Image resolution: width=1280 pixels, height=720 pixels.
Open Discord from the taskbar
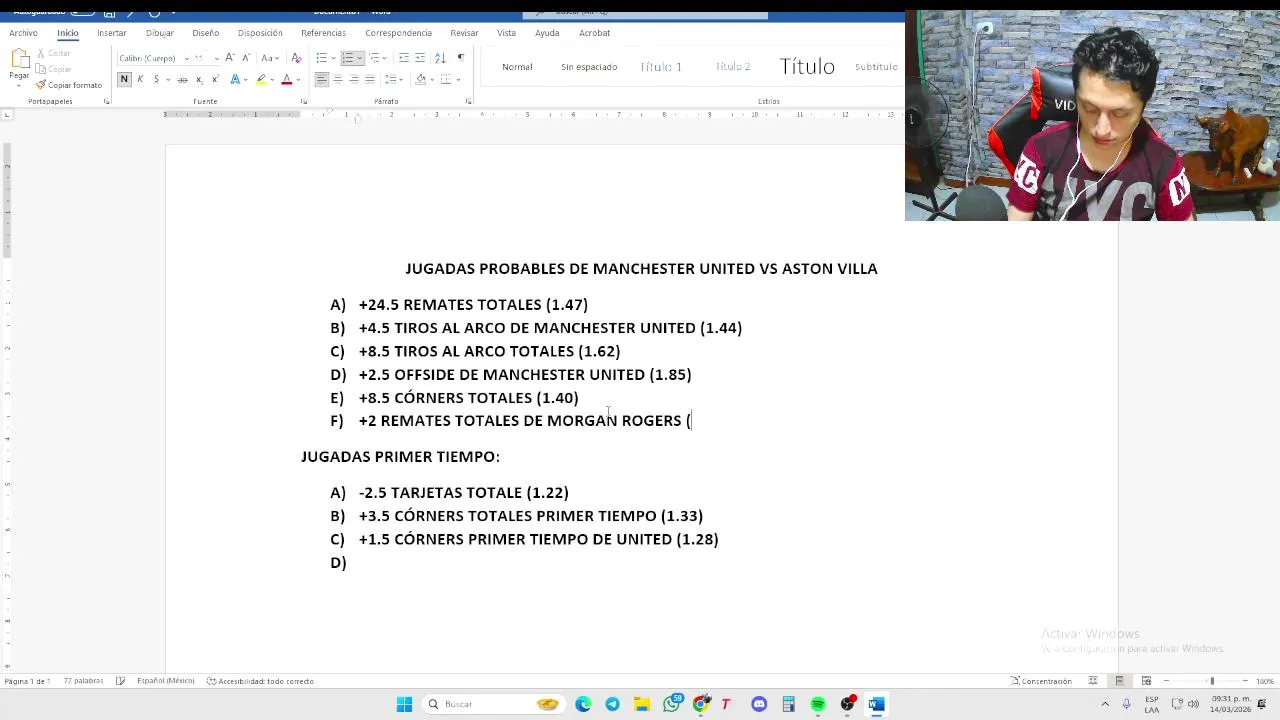(759, 704)
